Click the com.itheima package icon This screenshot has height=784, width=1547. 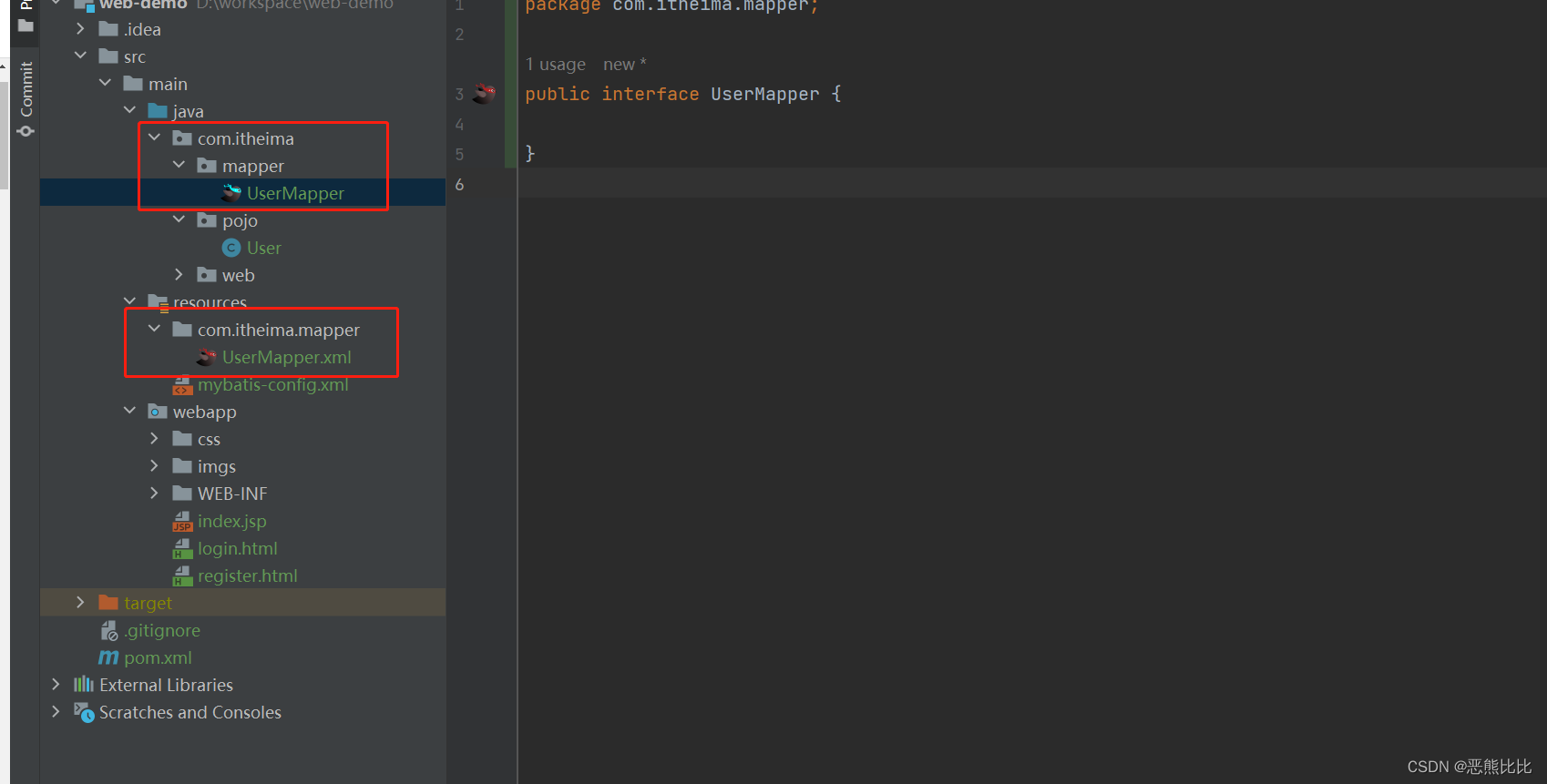click(182, 138)
